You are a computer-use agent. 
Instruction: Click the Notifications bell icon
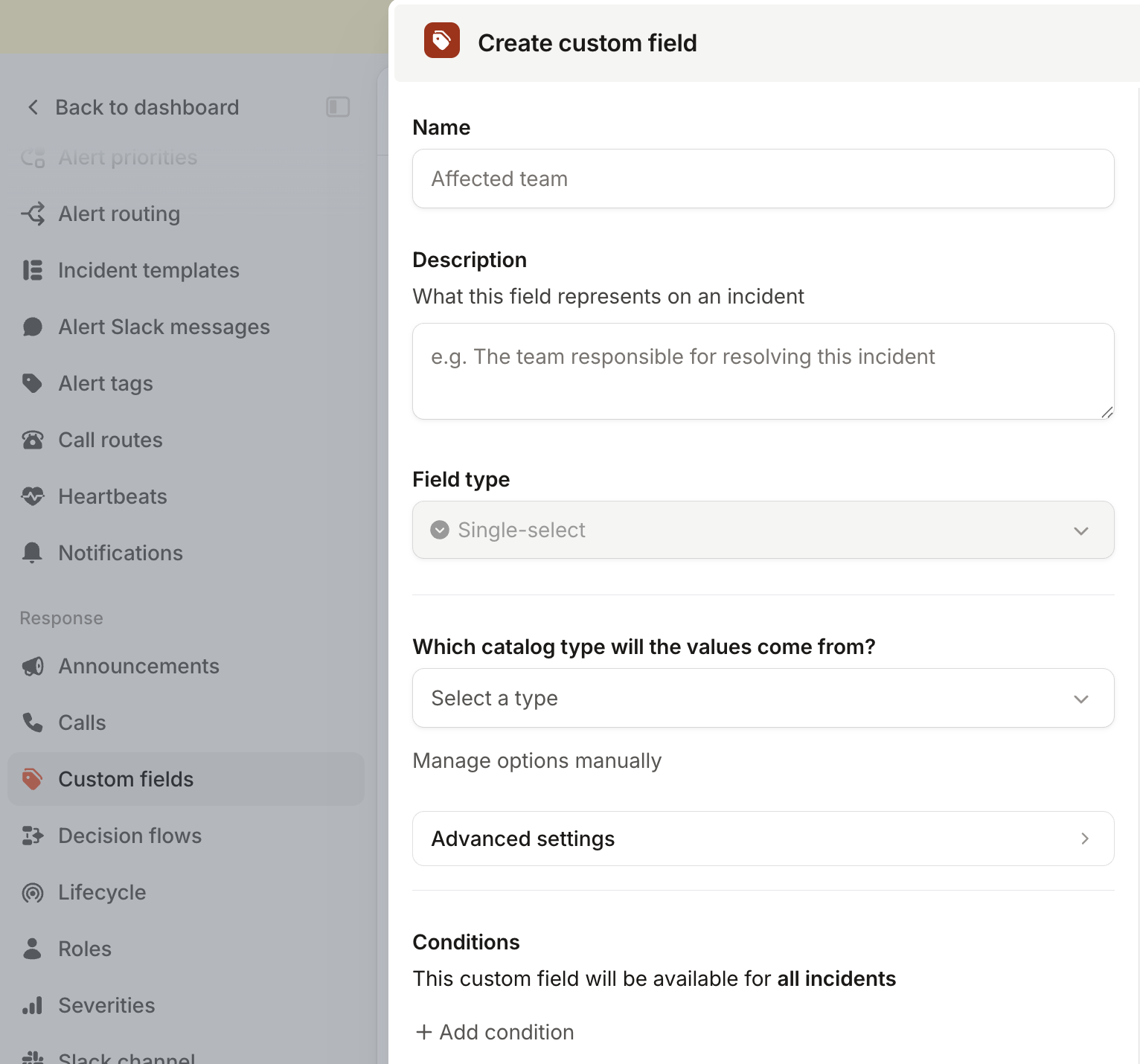click(33, 553)
